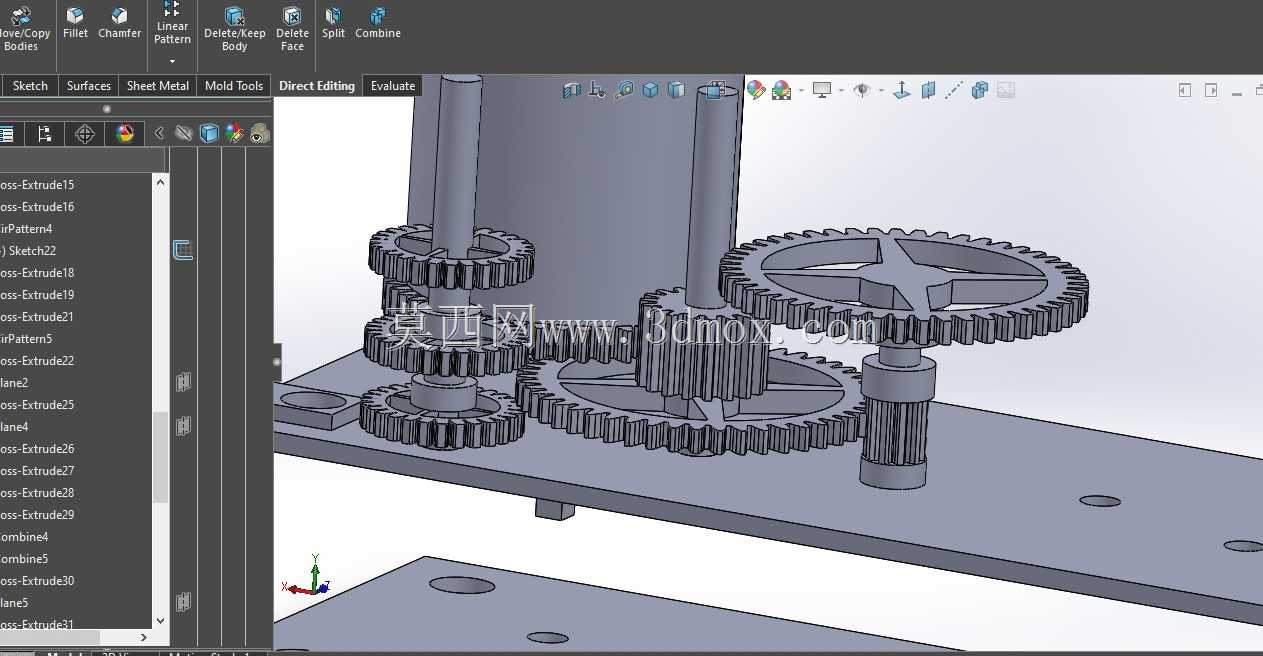Click the Transparency column header icon

coord(260,133)
